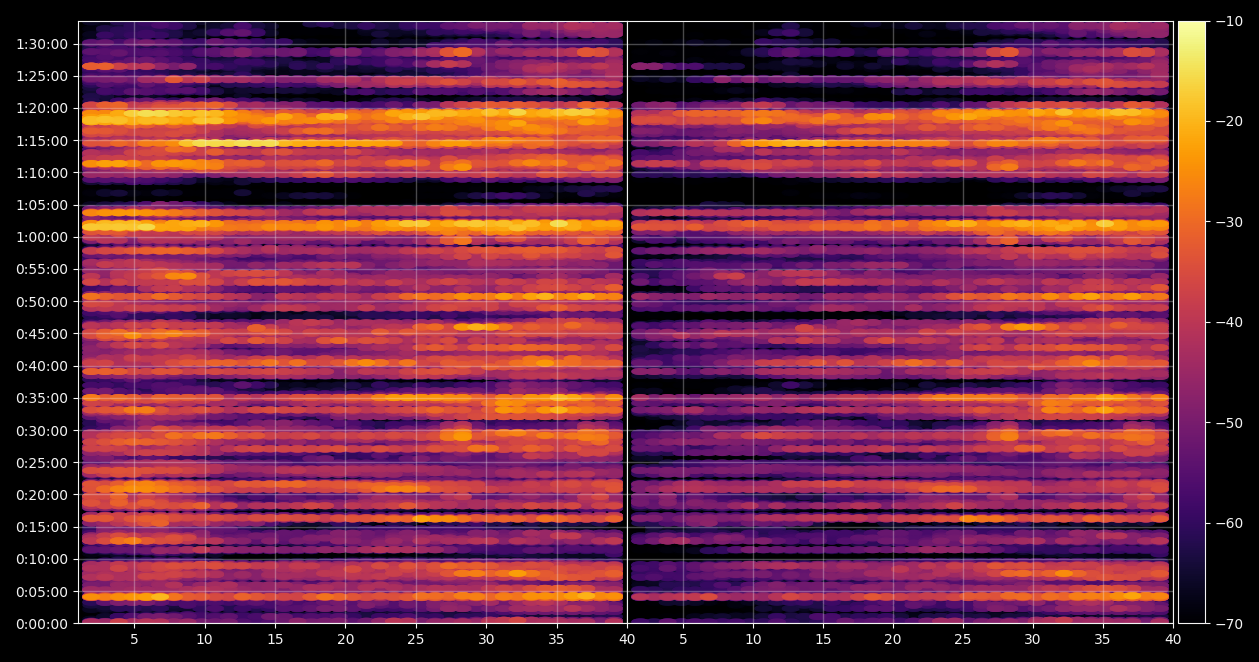Click the 0:05:00 y-axis tick label
The height and width of the screenshot is (662, 1259).
point(42,592)
